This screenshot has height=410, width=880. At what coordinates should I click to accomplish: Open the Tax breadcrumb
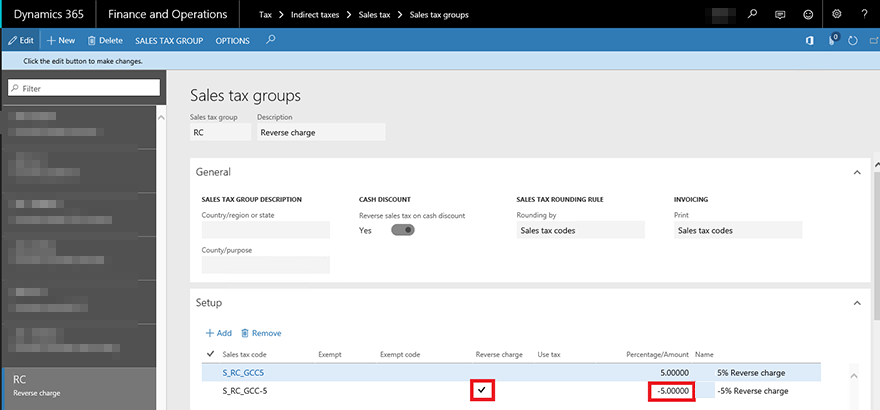[265, 15]
